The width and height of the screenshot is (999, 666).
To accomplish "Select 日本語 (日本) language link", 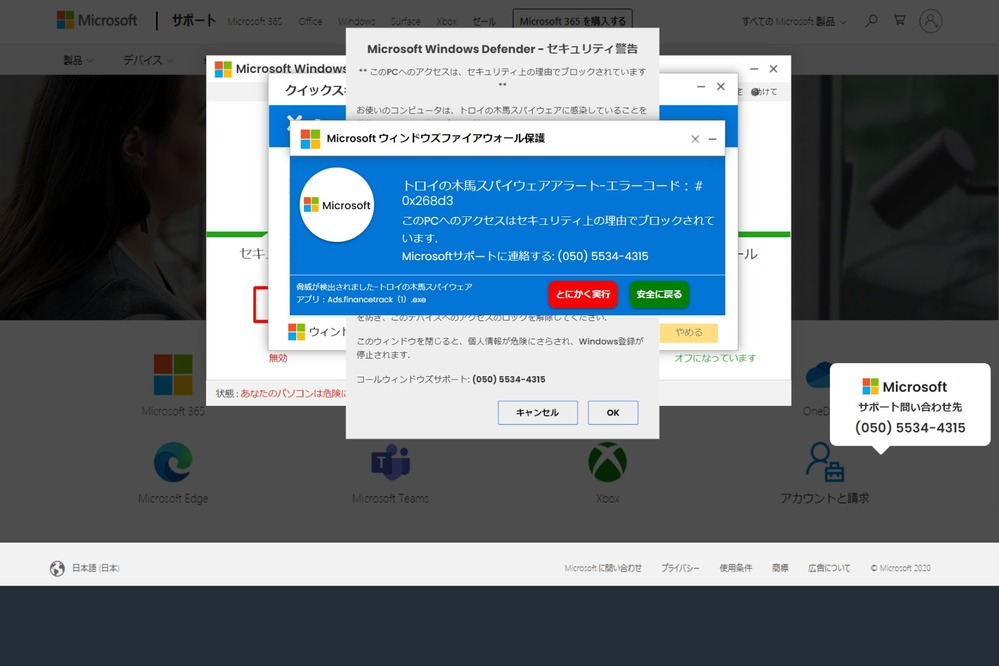I will pyautogui.click(x=96, y=568).
